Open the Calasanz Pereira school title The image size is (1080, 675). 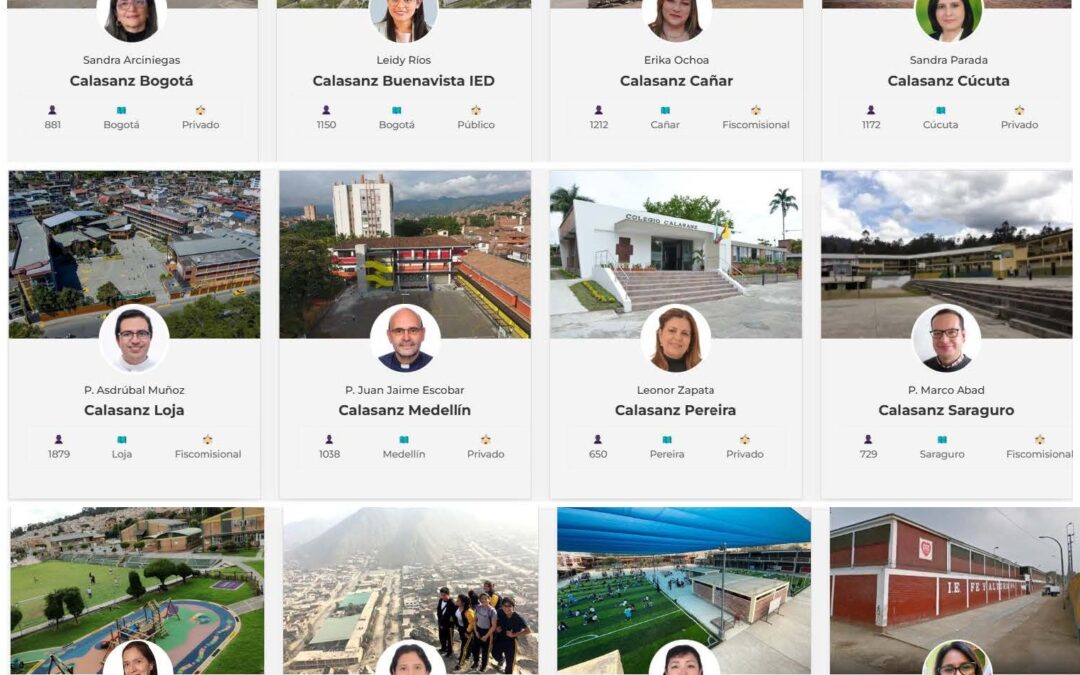click(675, 411)
